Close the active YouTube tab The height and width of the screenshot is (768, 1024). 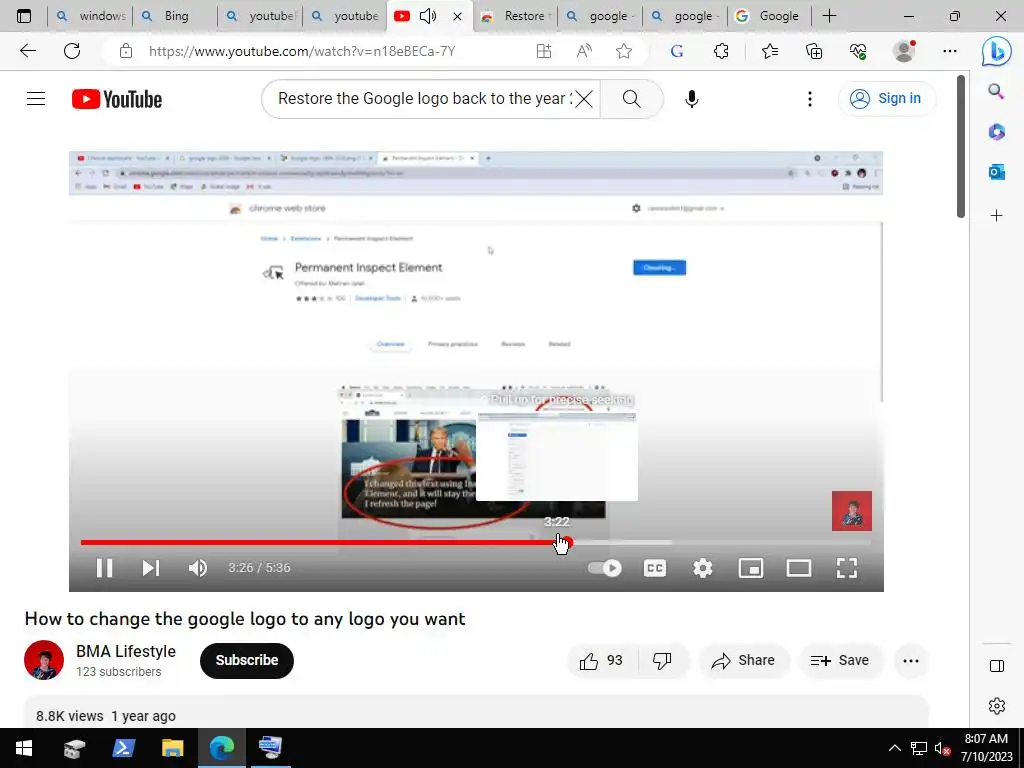coord(458,16)
